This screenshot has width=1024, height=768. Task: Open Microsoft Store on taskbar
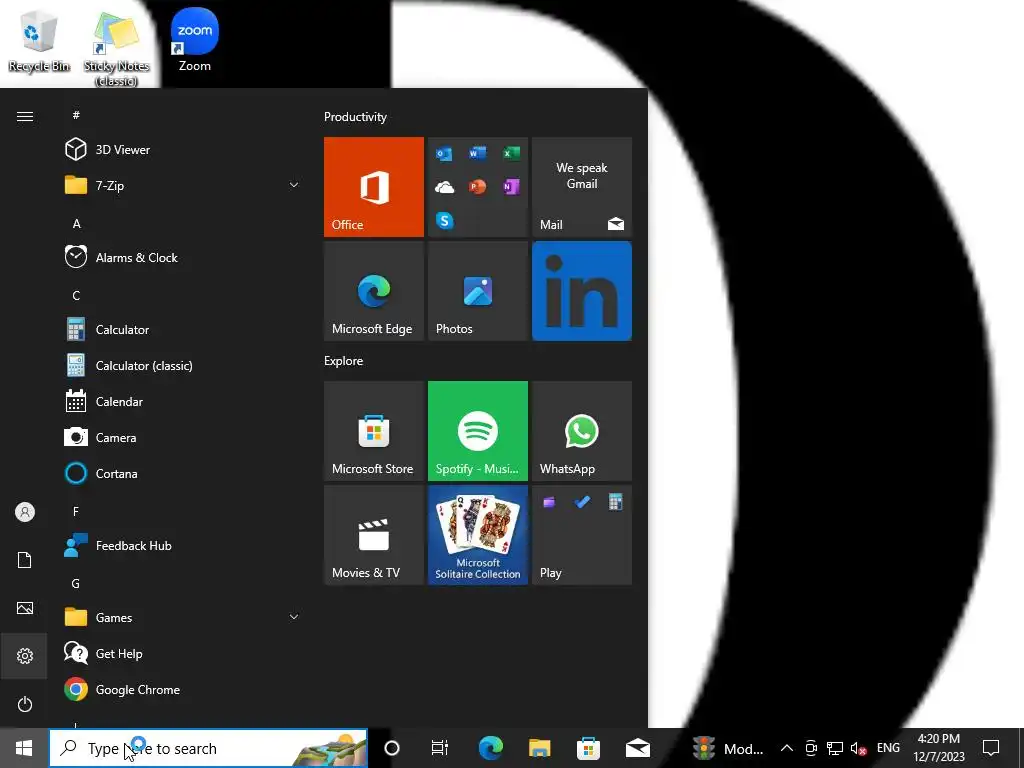588,748
